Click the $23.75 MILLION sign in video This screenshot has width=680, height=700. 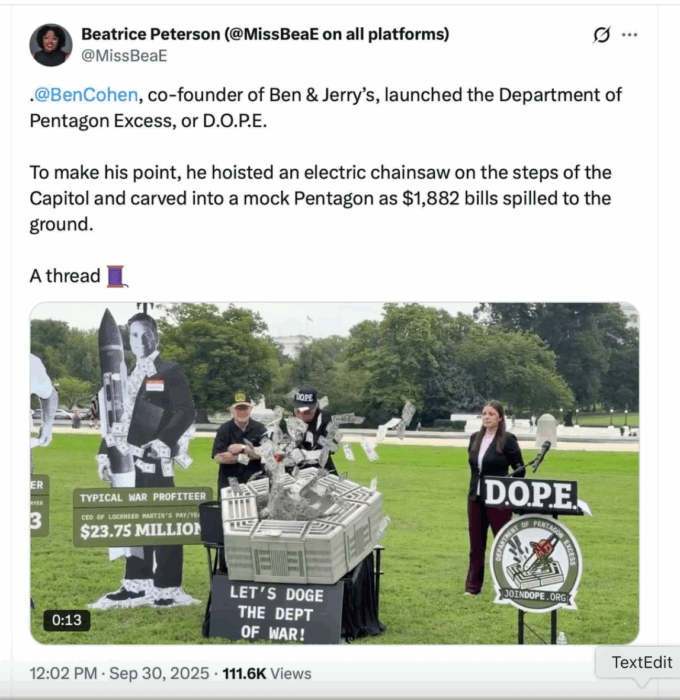pyautogui.click(x=142, y=530)
